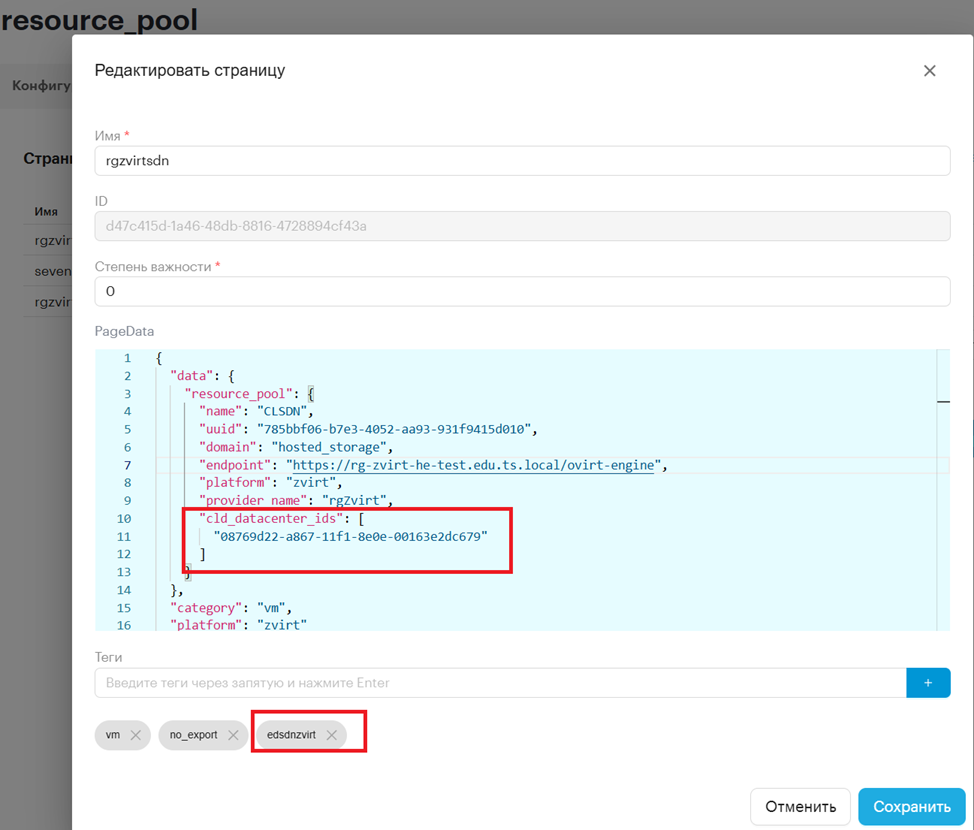This screenshot has width=974, height=830.
Task: Click the disabled ID field
Action: [522, 226]
